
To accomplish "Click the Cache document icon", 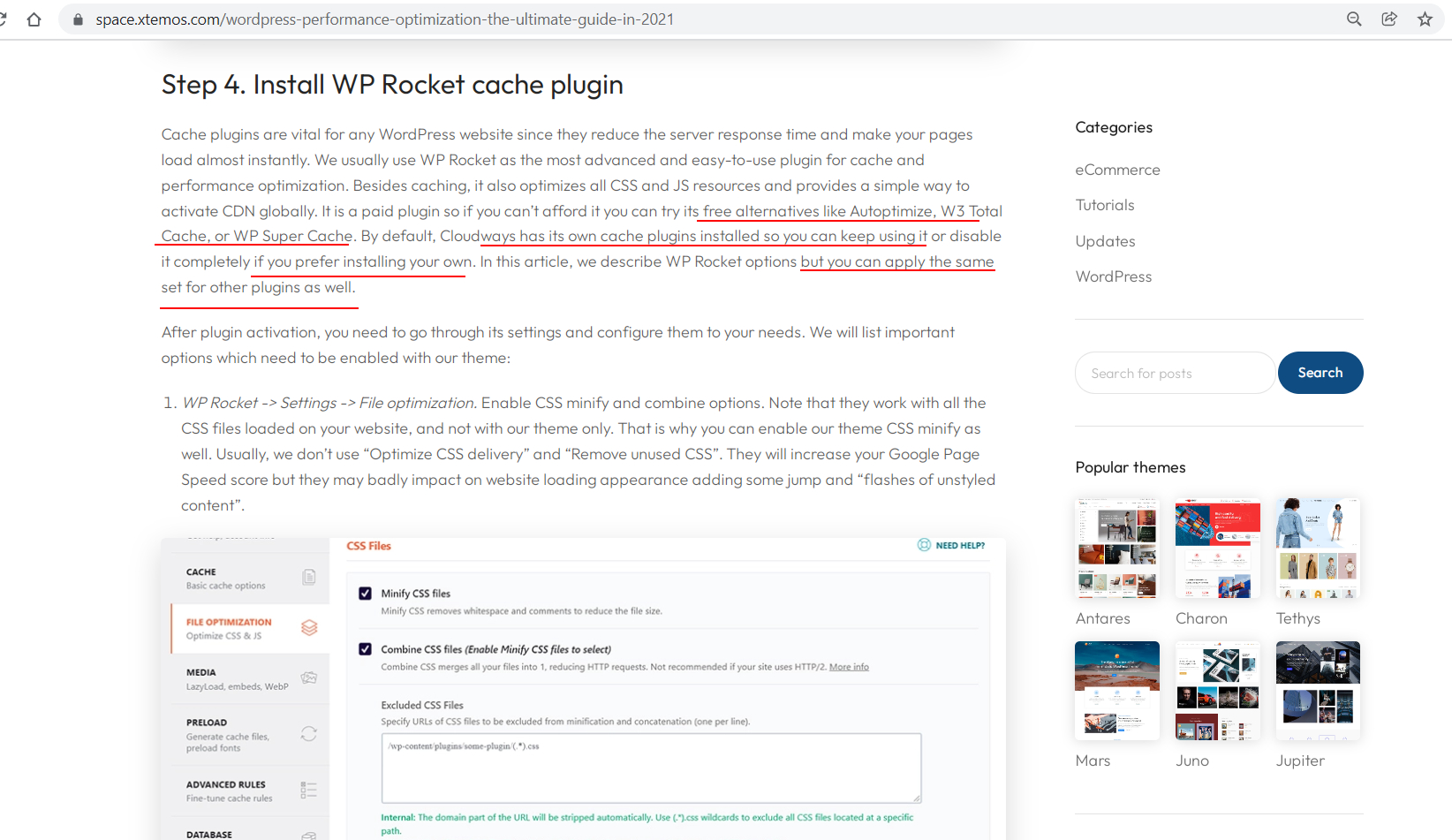I will [x=309, y=577].
